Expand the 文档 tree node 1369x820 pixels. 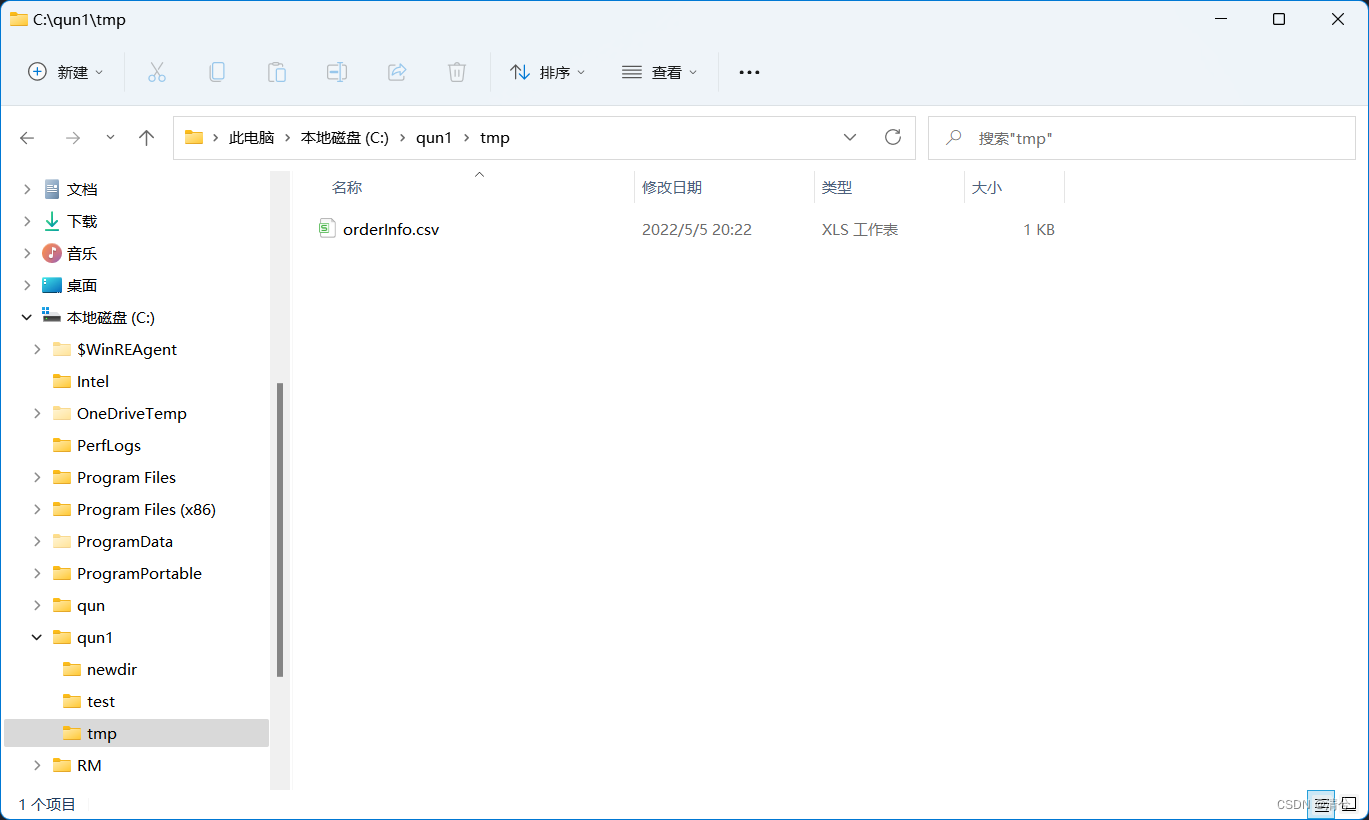(x=27, y=189)
